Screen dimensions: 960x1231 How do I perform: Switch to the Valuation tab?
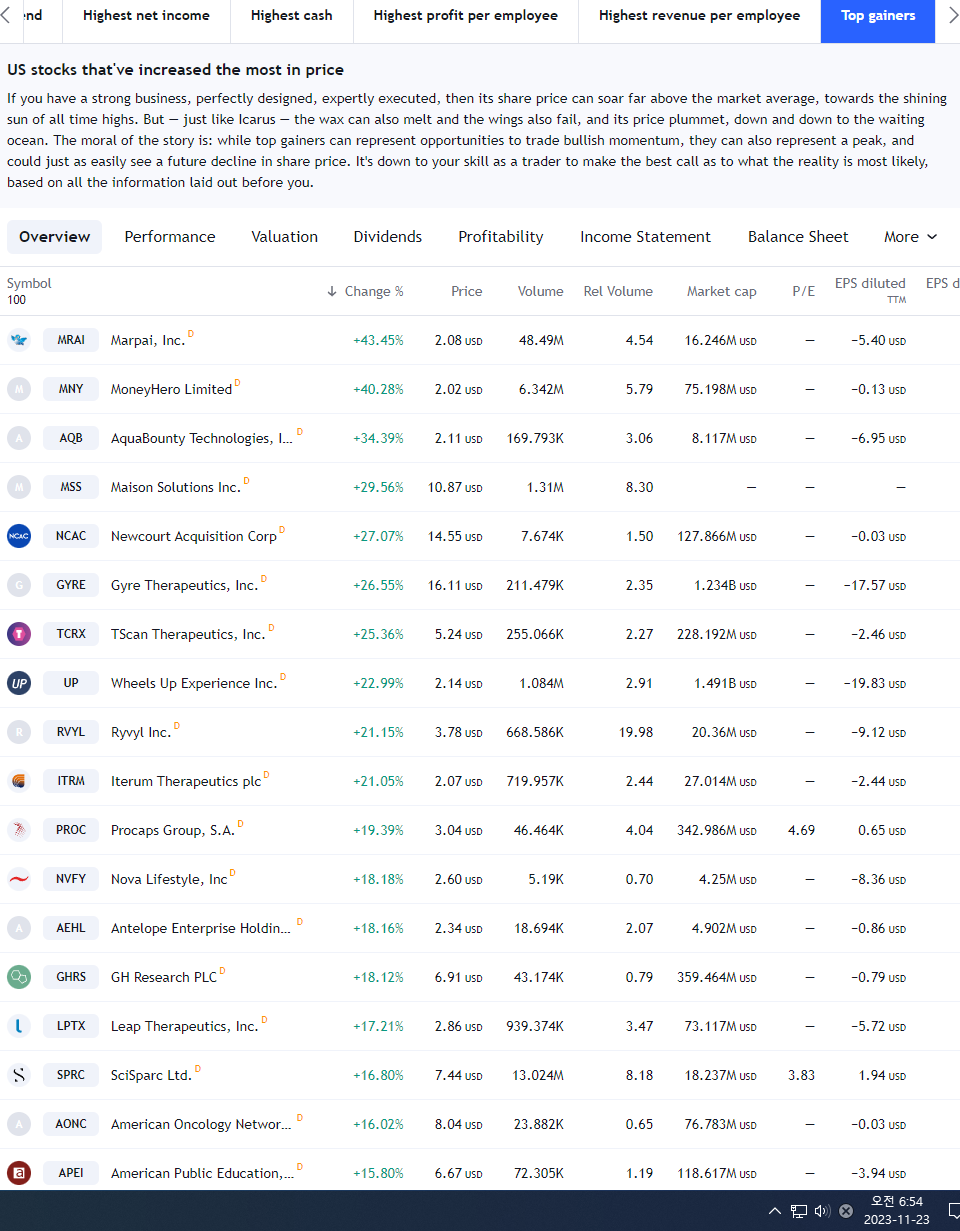coord(284,237)
